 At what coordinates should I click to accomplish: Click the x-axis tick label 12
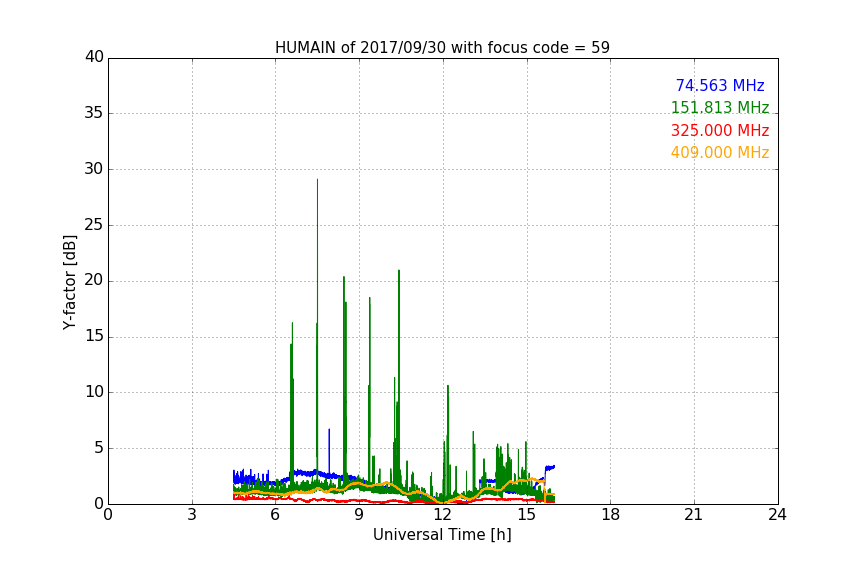pos(442,515)
